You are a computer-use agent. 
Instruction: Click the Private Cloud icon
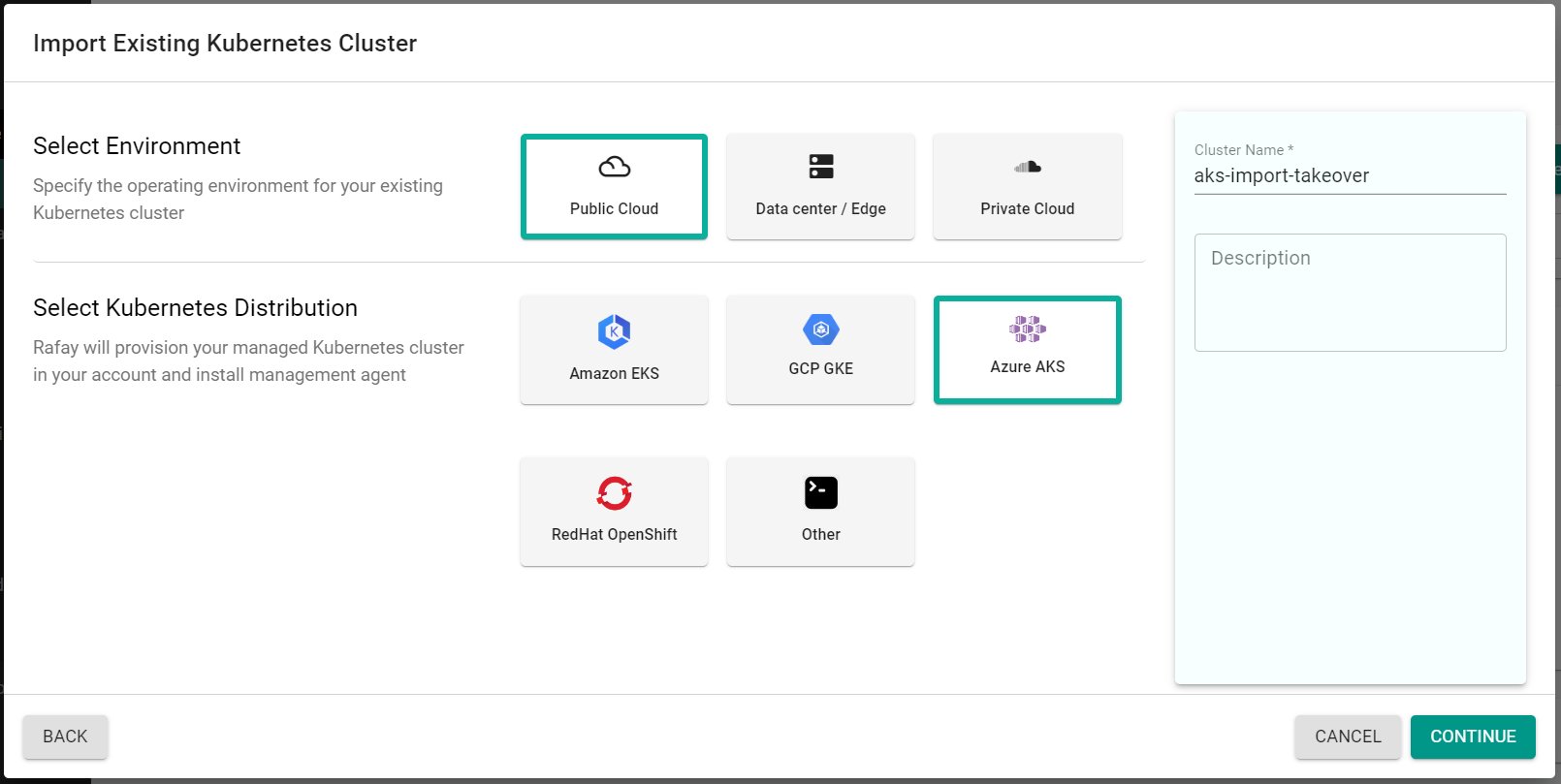pos(1028,167)
